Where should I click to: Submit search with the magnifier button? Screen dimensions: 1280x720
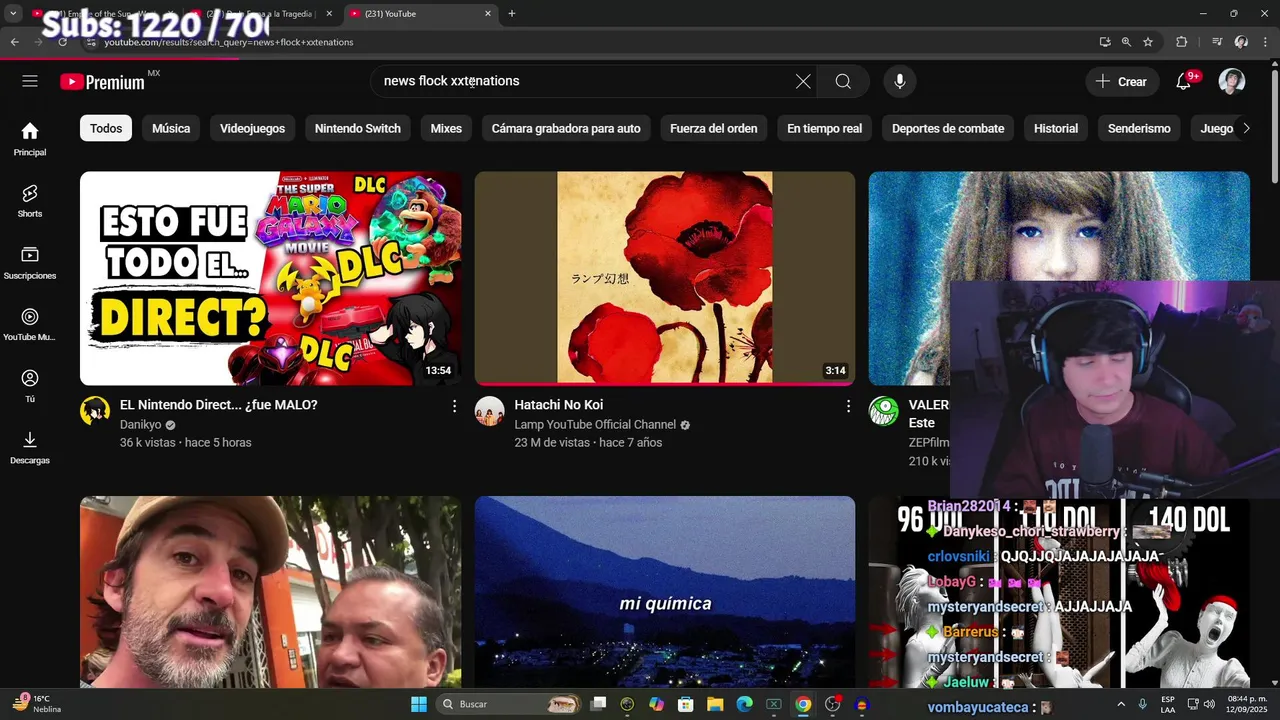click(x=843, y=81)
